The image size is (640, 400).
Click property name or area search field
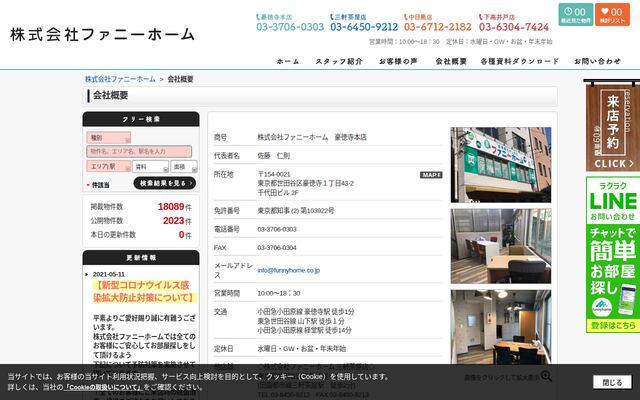pos(139,151)
